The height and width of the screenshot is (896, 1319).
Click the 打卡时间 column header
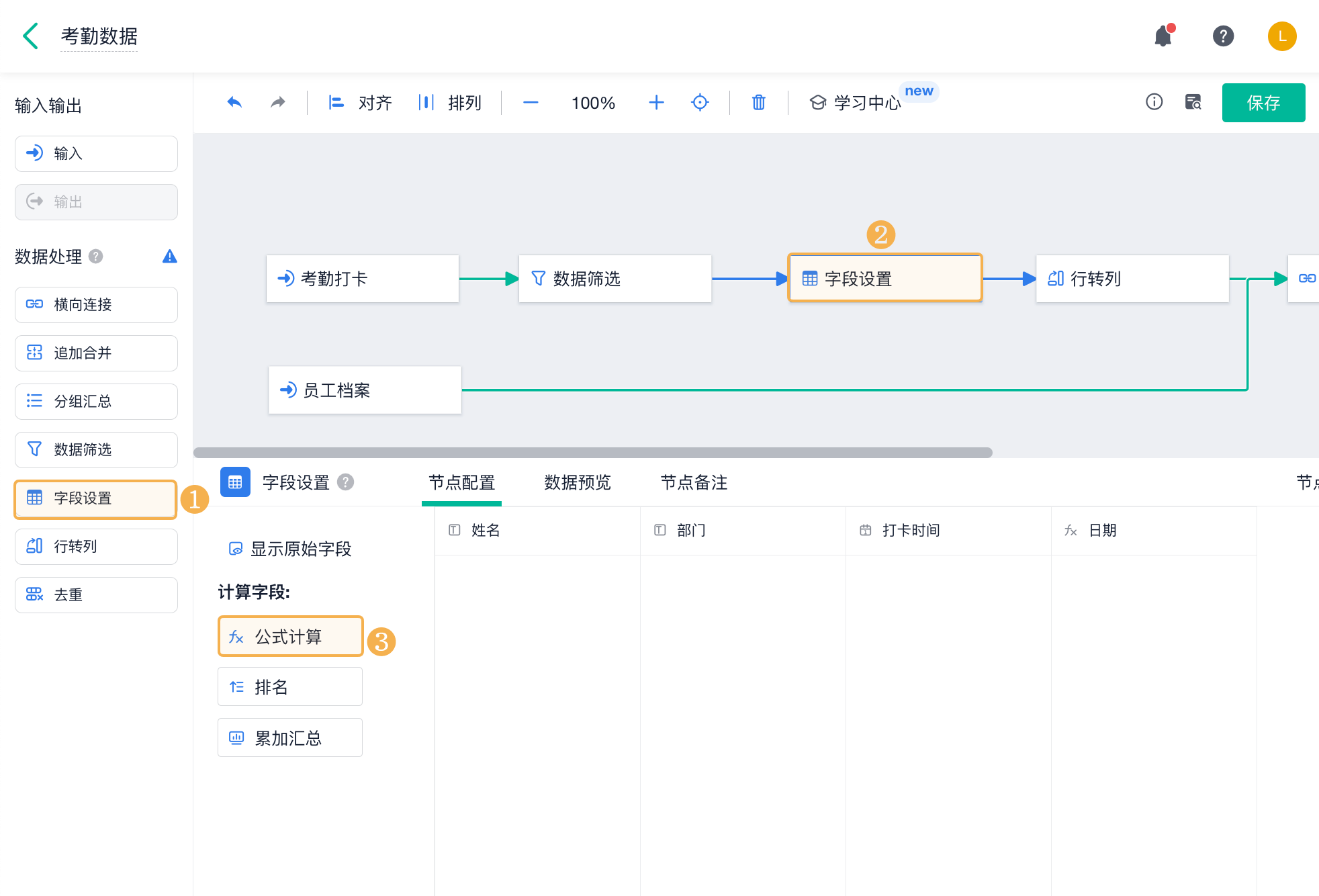948,531
